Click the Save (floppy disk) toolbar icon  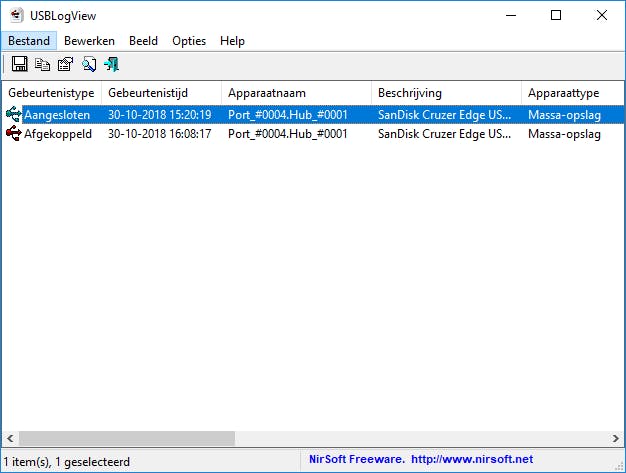[19, 65]
